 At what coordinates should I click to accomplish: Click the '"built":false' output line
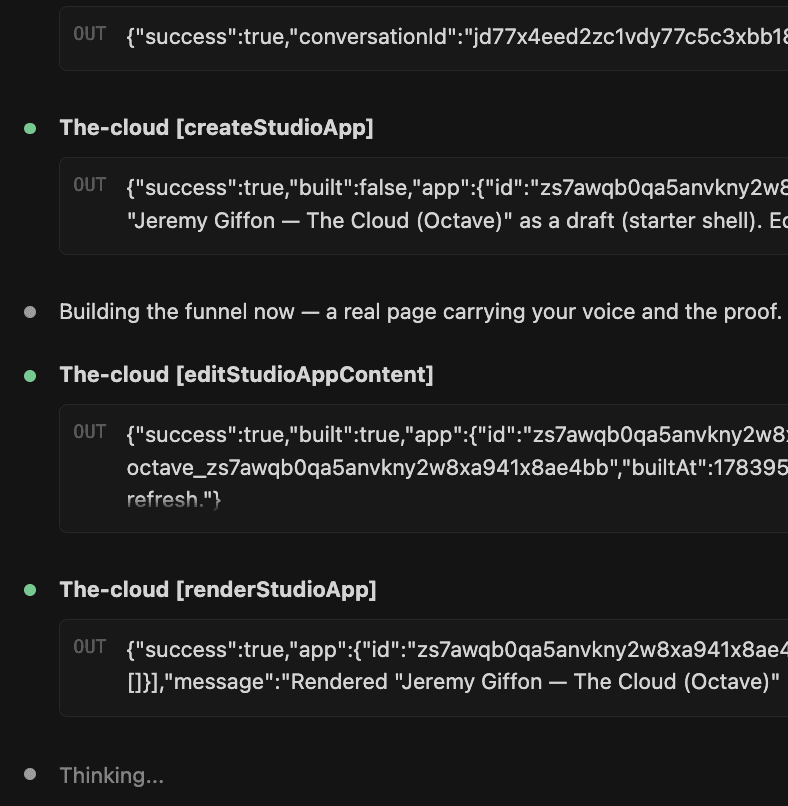click(x=457, y=188)
